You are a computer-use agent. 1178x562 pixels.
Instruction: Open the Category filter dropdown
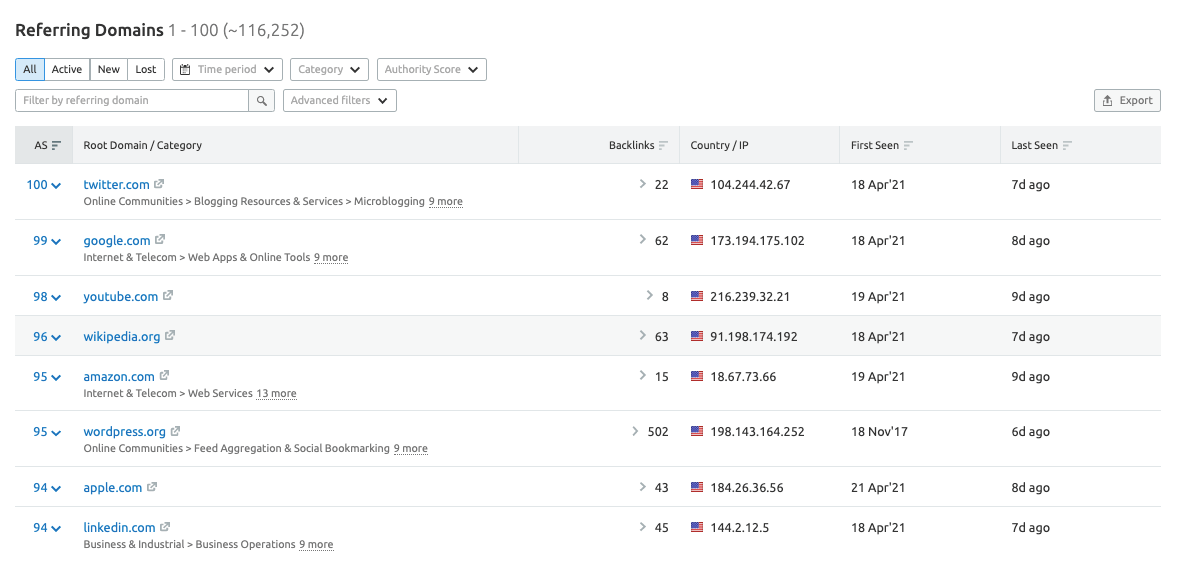(329, 69)
